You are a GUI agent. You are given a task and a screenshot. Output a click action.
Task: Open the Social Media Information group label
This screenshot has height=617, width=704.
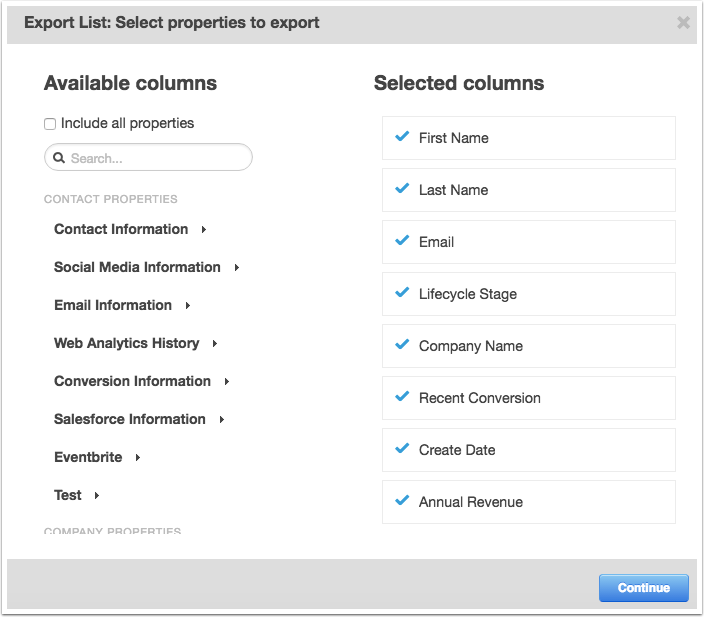[x=137, y=267]
